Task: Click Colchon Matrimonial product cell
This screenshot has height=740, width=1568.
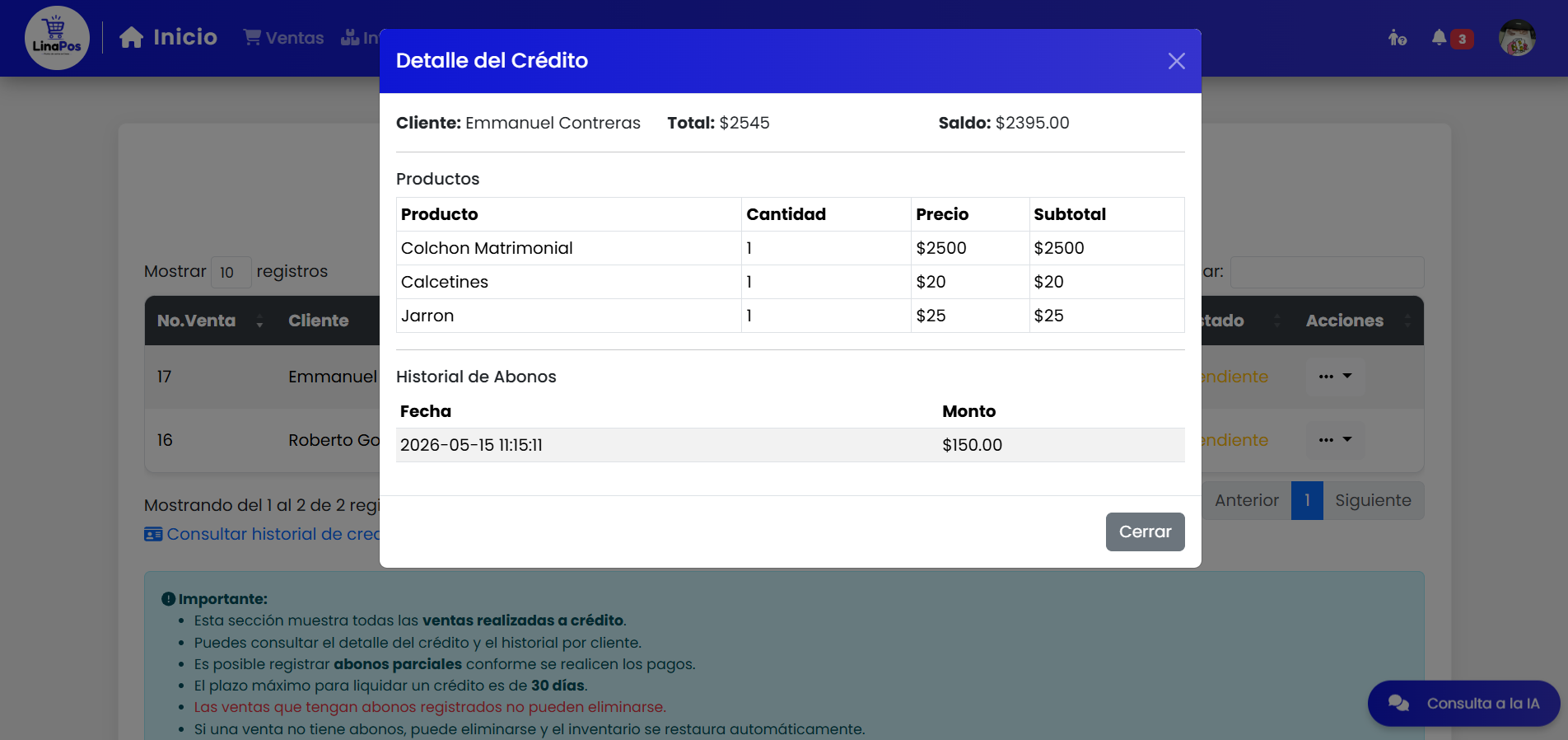Action: (x=569, y=248)
